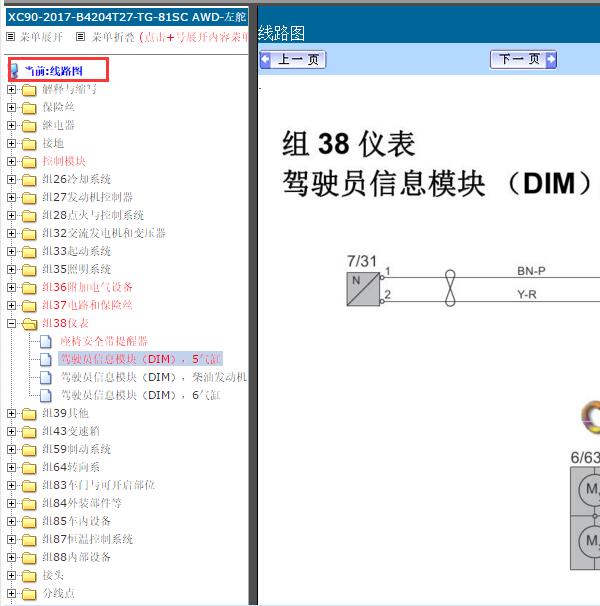Click the folder icon for 组64转向系
The image size is (600, 606).
29,468
